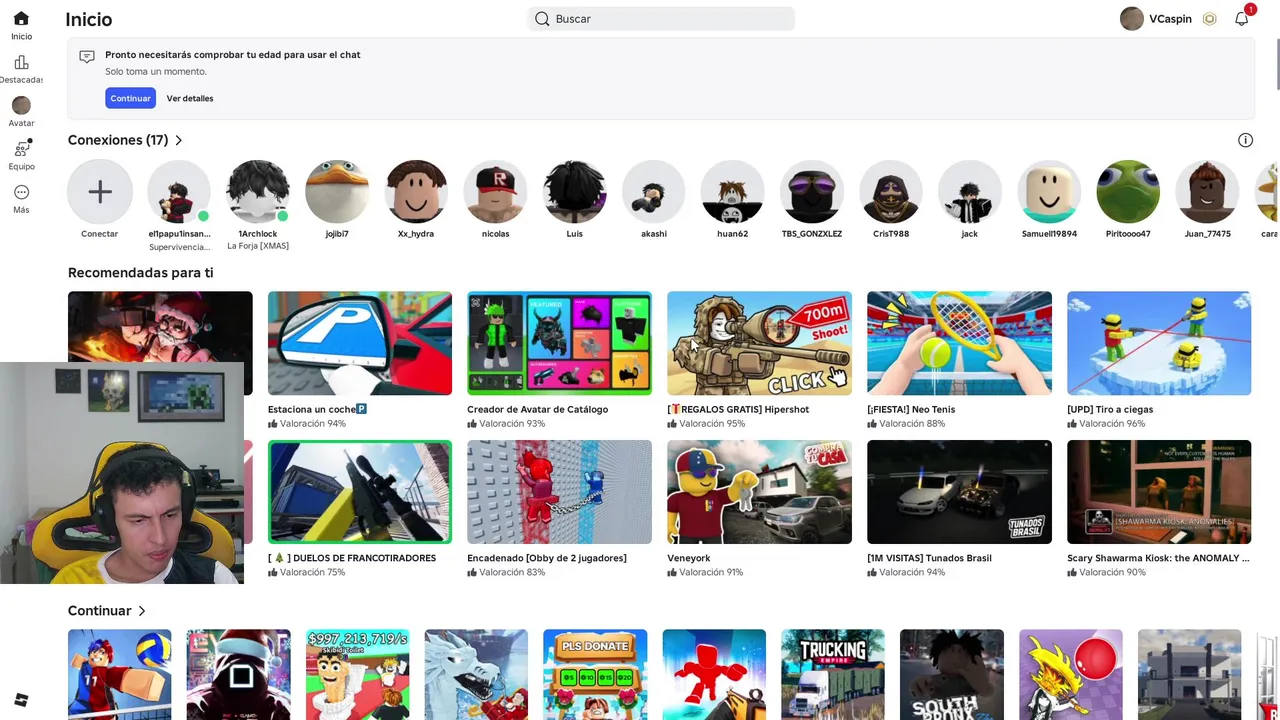Screen dimensions: 1280x720
Task: Open the PLS DONATE tile in Continuar
Action: click(595, 674)
